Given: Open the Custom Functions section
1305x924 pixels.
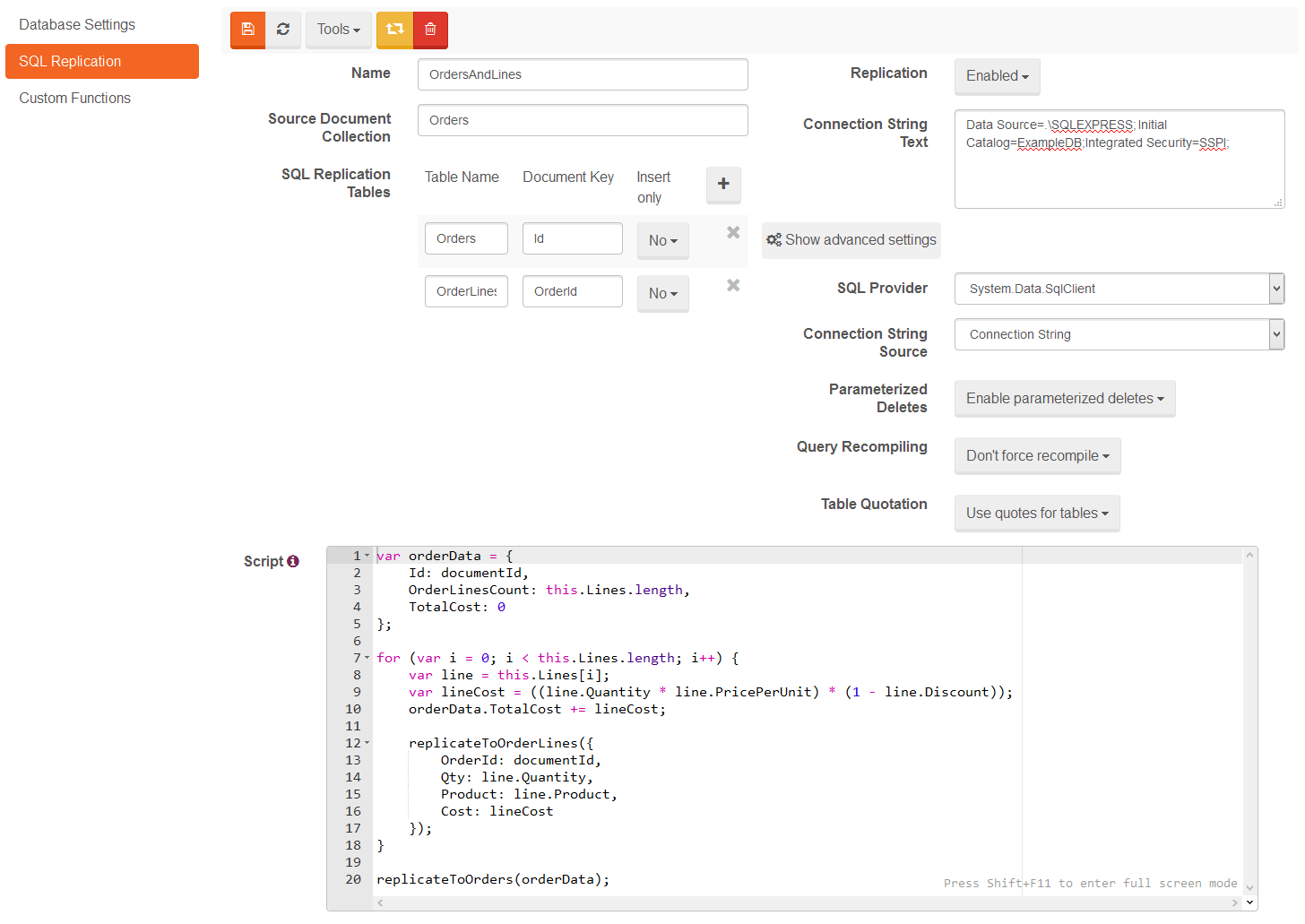Looking at the screenshot, I should coord(74,98).
